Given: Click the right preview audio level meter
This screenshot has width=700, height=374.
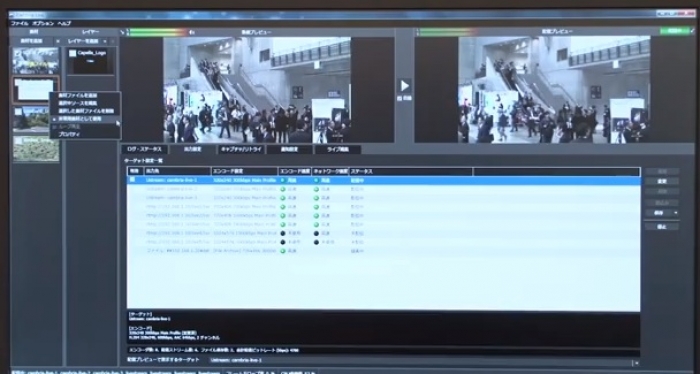Looking at the screenshot, I should coord(446,32).
